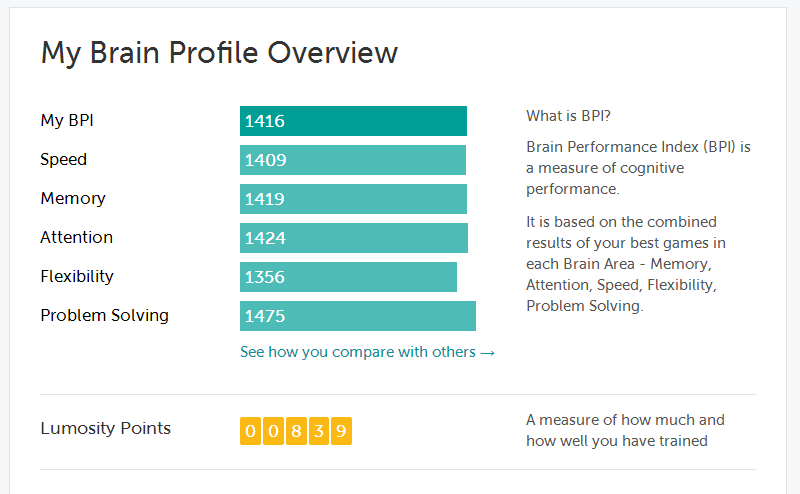Click the Memory label
This screenshot has height=494, width=800.
click(x=73, y=199)
